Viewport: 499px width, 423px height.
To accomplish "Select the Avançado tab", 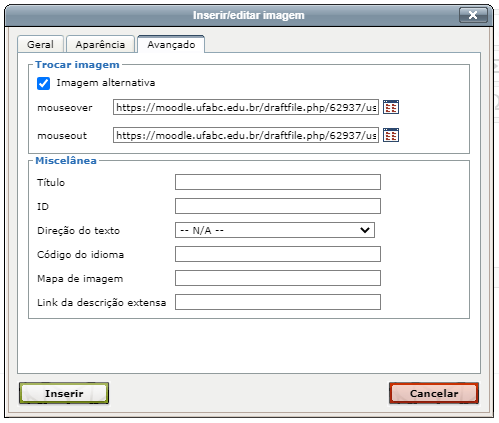I will tap(171, 44).
